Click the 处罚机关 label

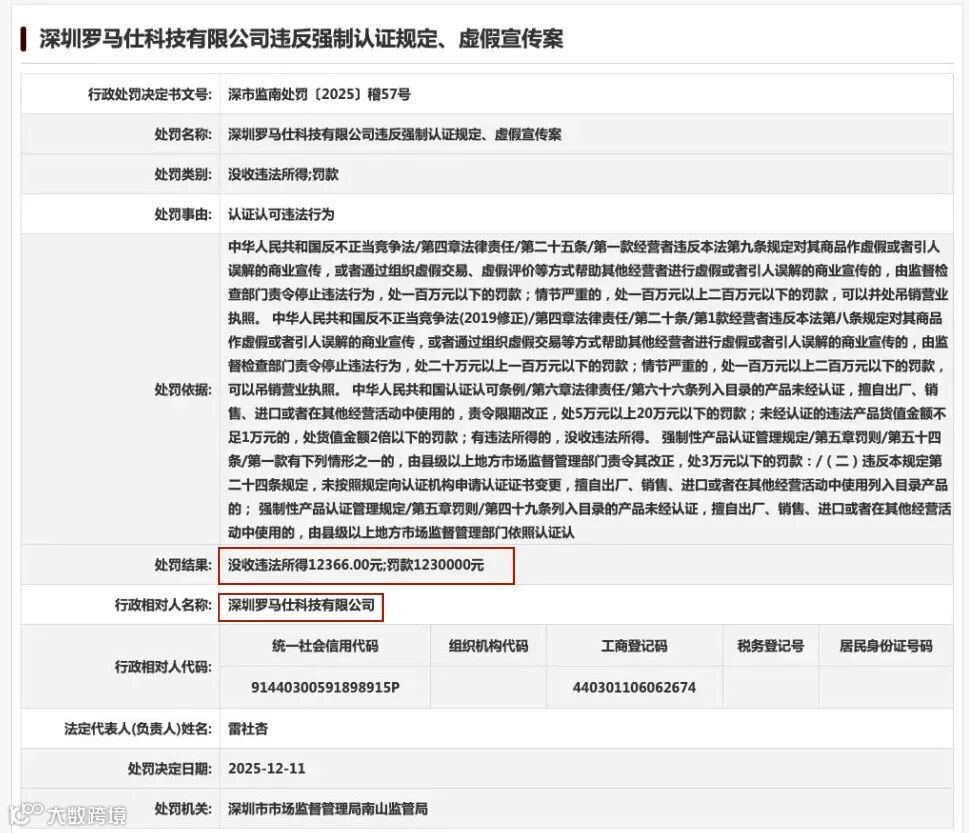coord(183,809)
